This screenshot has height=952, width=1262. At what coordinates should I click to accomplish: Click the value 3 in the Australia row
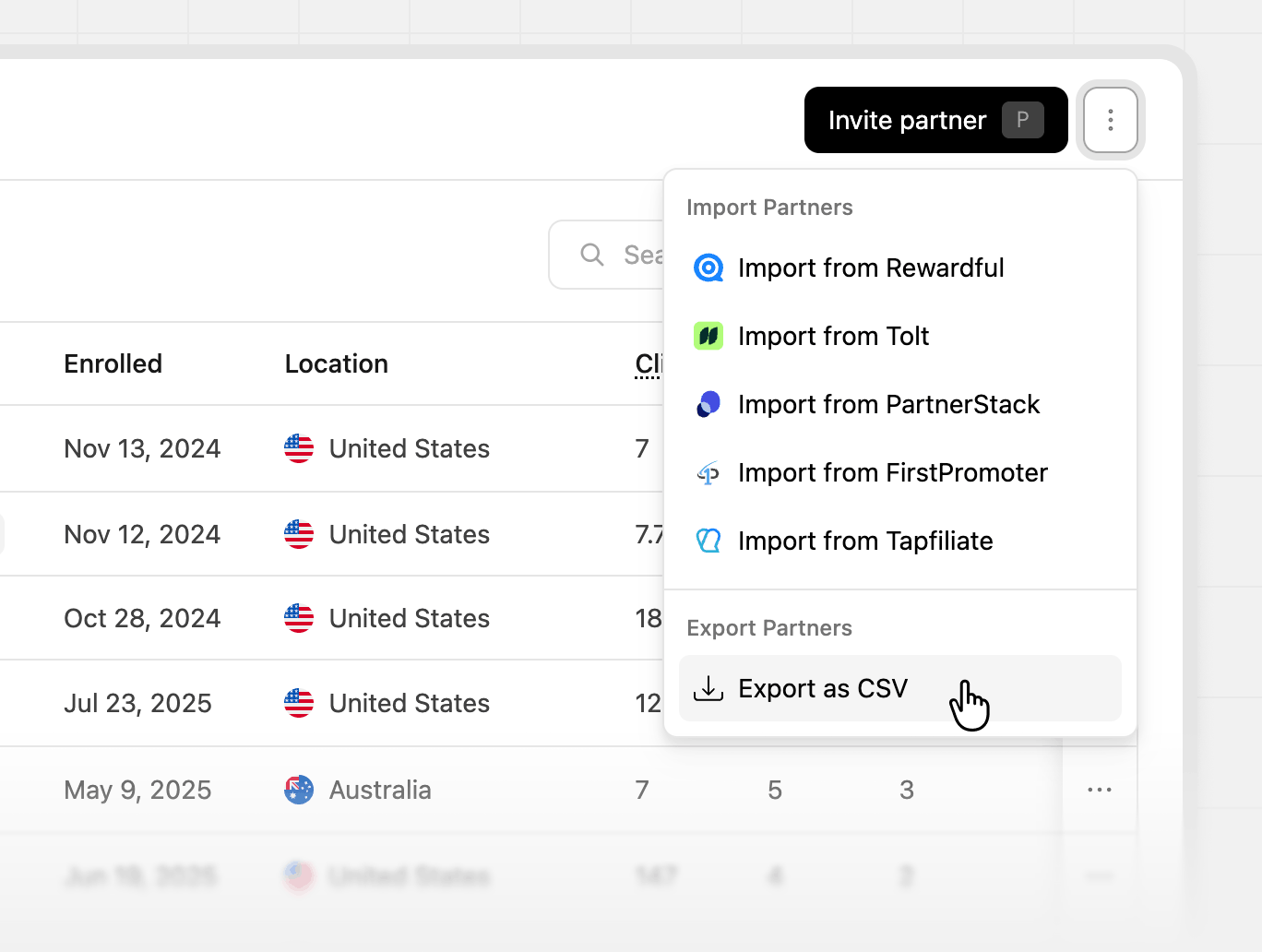click(907, 790)
